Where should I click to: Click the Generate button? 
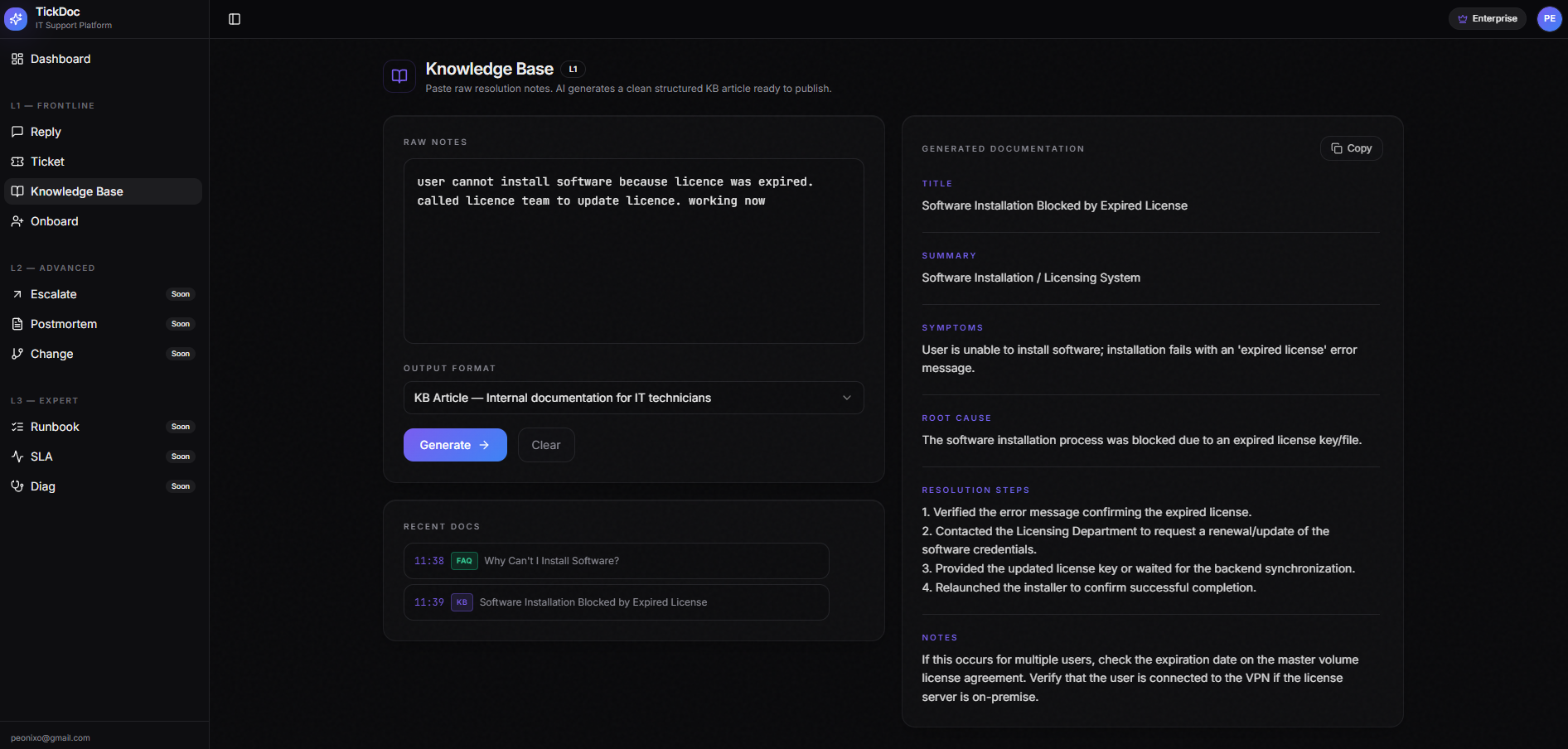tap(454, 445)
